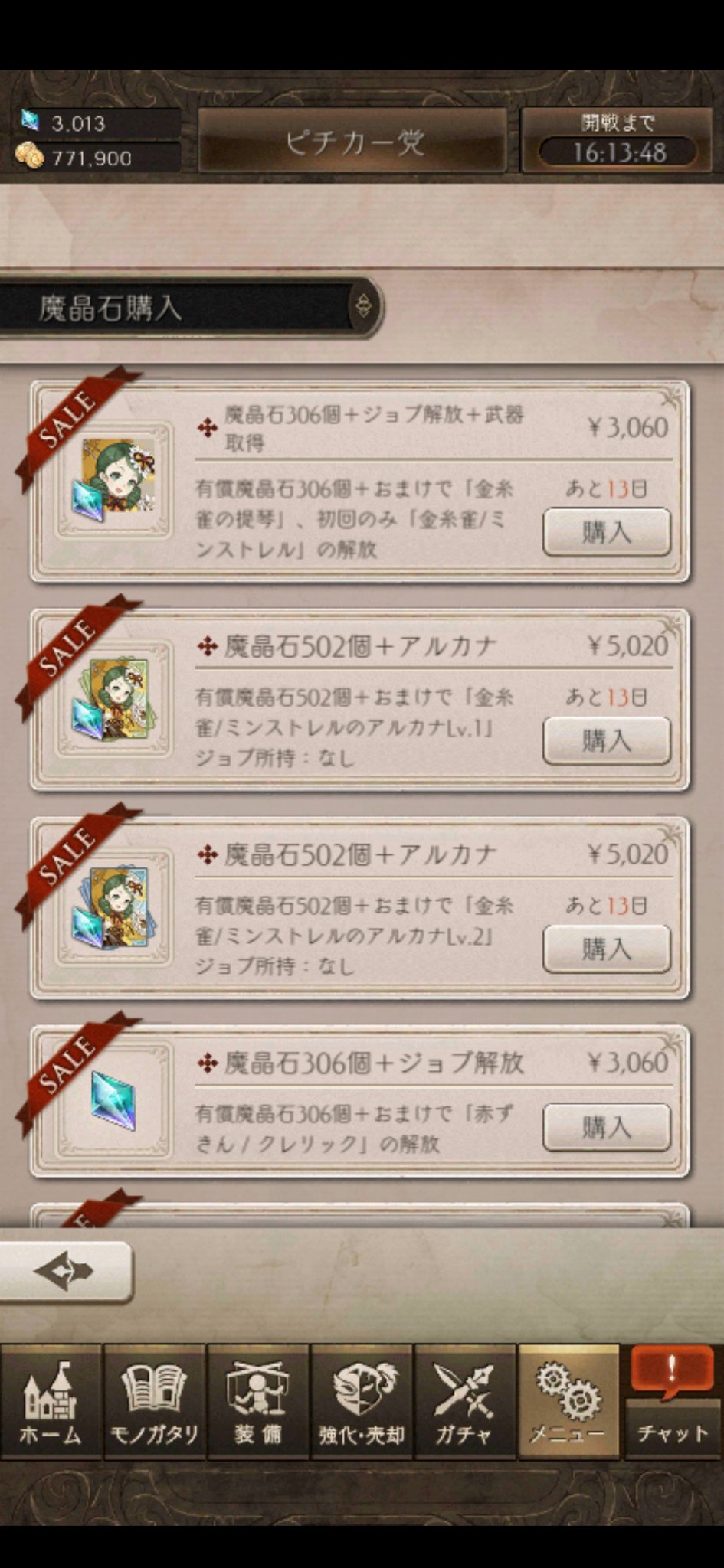Open the 強化・売却 mask icon
This screenshot has width=724, height=1568.
click(362, 1401)
